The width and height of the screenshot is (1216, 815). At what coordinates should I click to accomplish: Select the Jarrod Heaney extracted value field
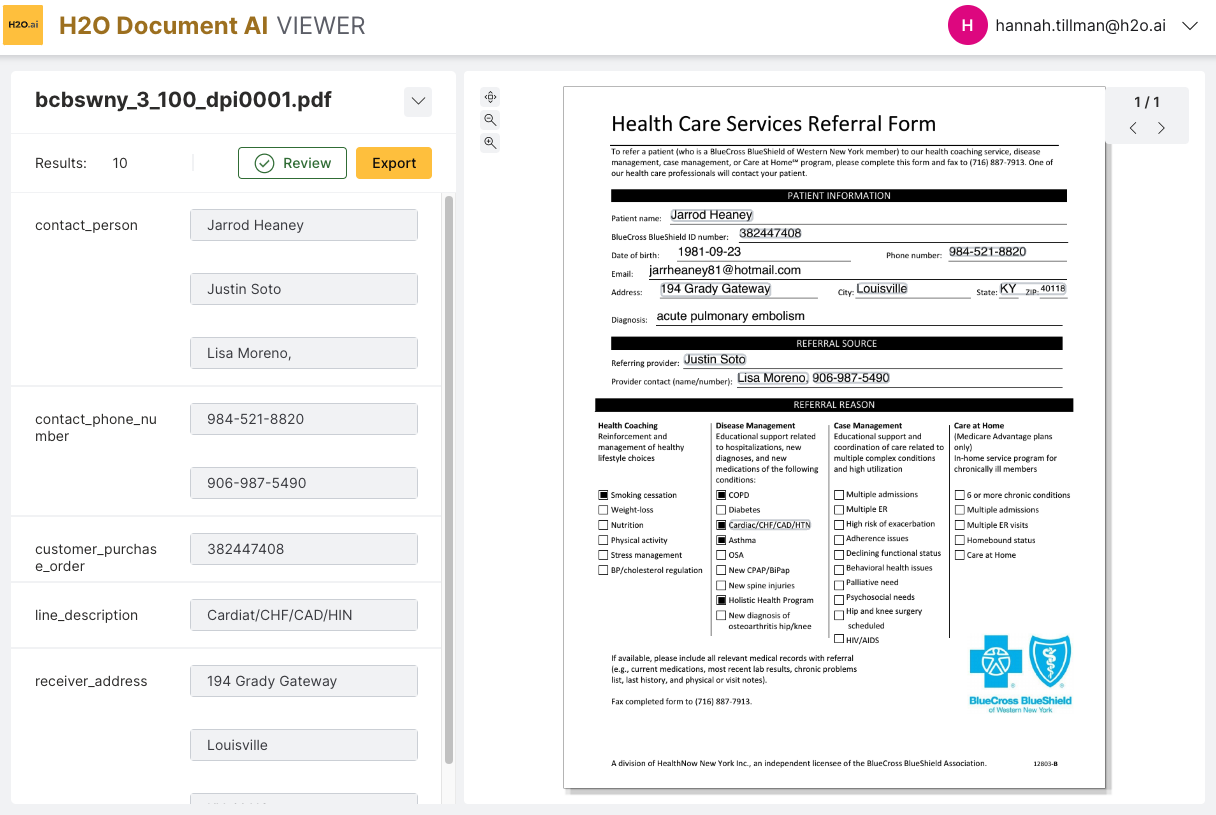(303, 225)
